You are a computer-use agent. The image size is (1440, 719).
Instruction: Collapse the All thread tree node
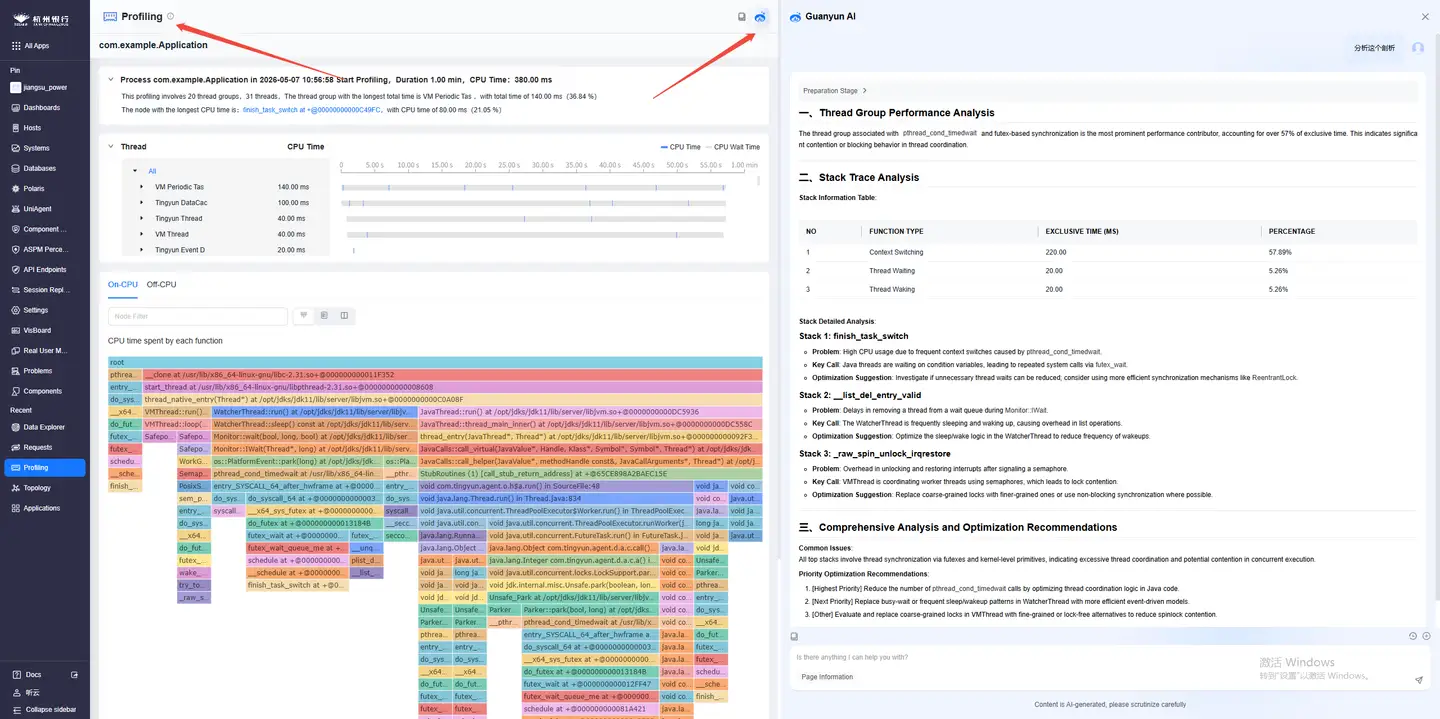(135, 171)
